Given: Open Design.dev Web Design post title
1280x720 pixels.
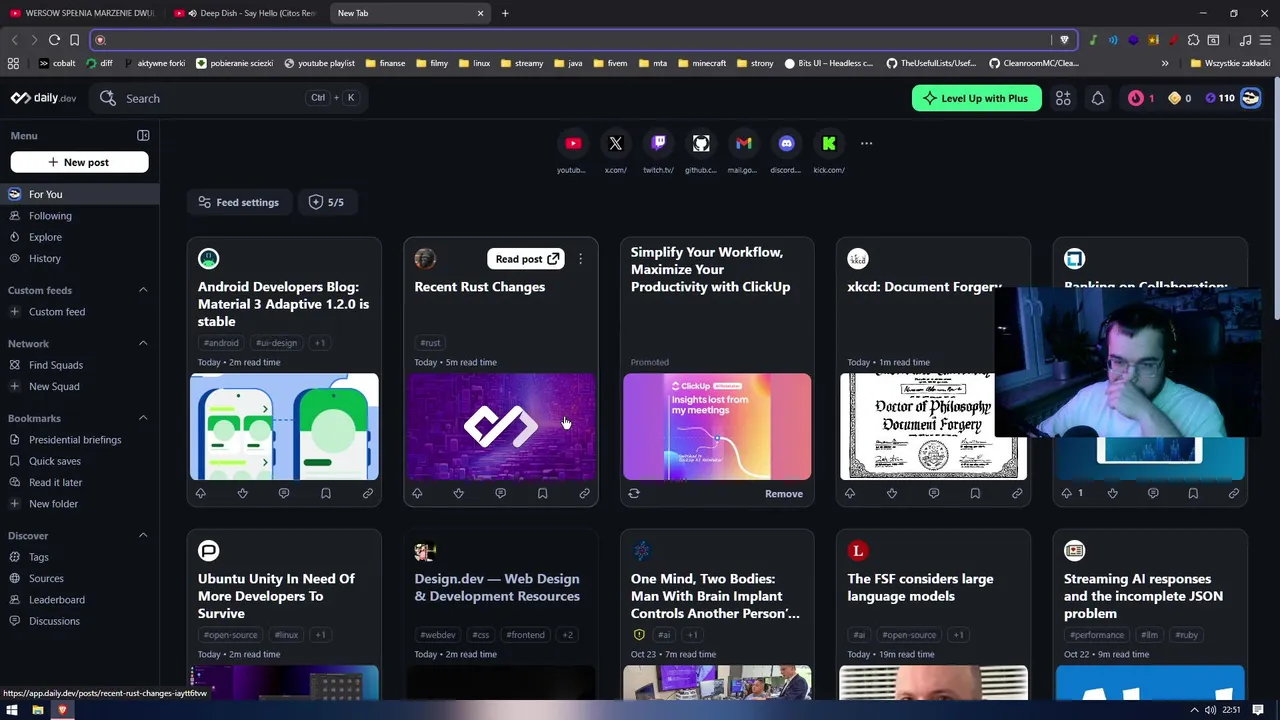Looking at the screenshot, I should [497, 587].
